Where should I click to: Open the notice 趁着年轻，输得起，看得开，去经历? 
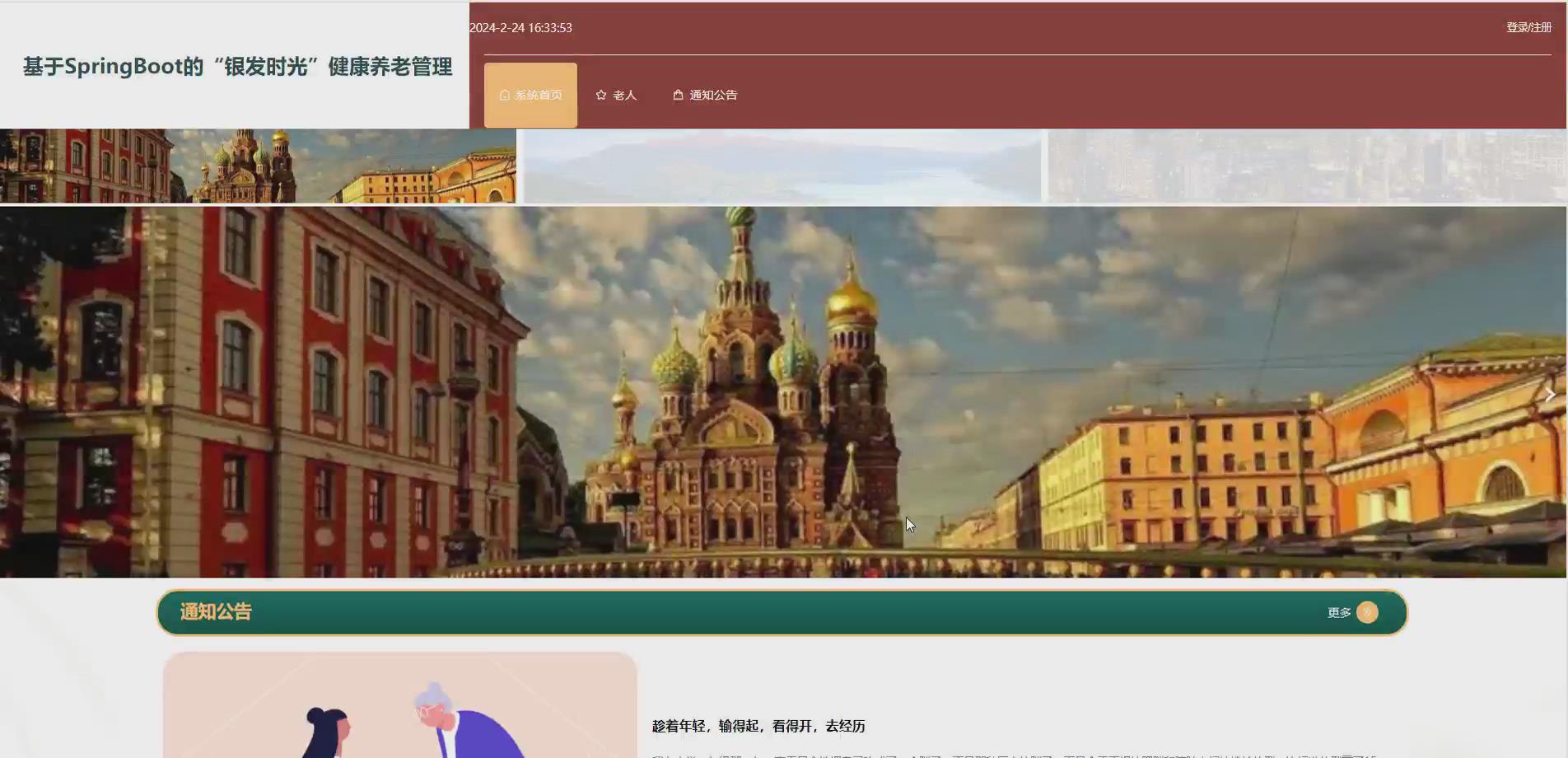tap(758, 727)
